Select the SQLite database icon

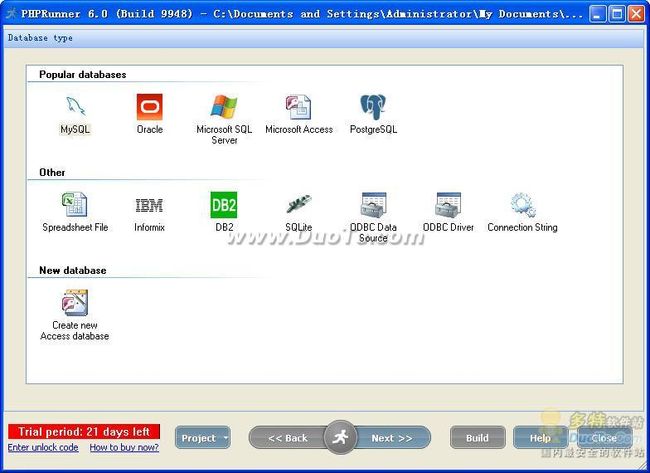298,204
